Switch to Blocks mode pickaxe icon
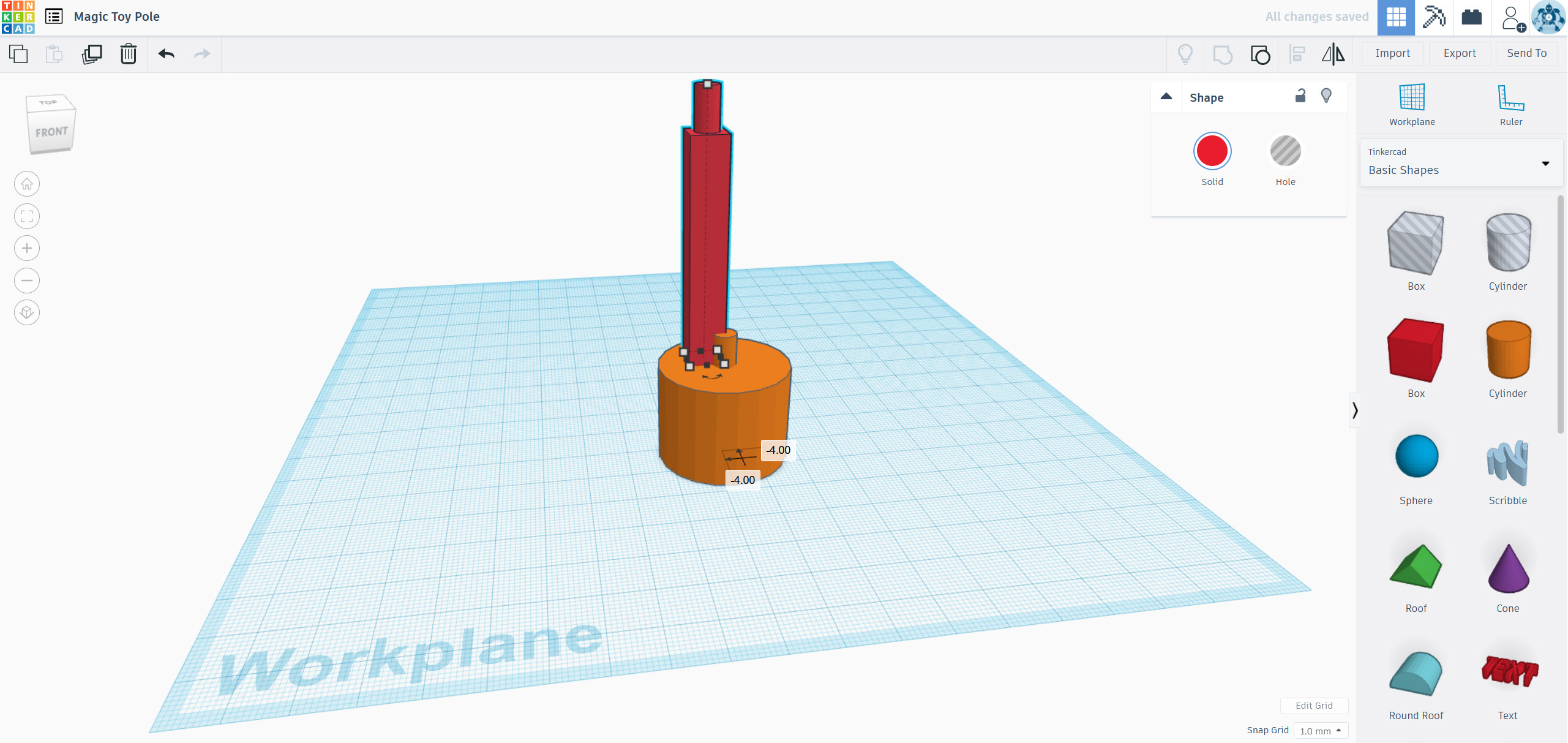 [x=1433, y=17]
